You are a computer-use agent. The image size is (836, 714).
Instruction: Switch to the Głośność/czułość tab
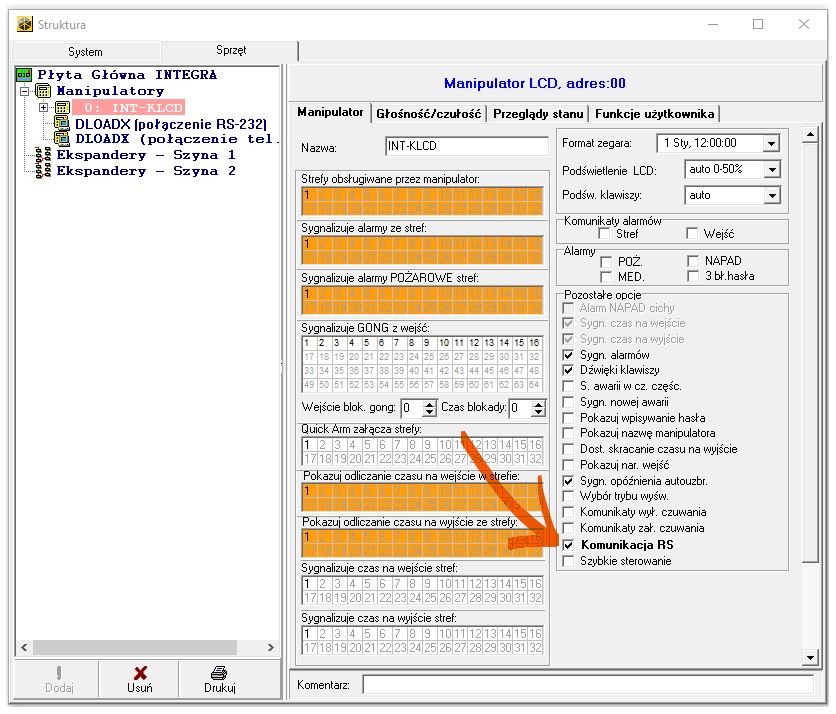[429, 114]
